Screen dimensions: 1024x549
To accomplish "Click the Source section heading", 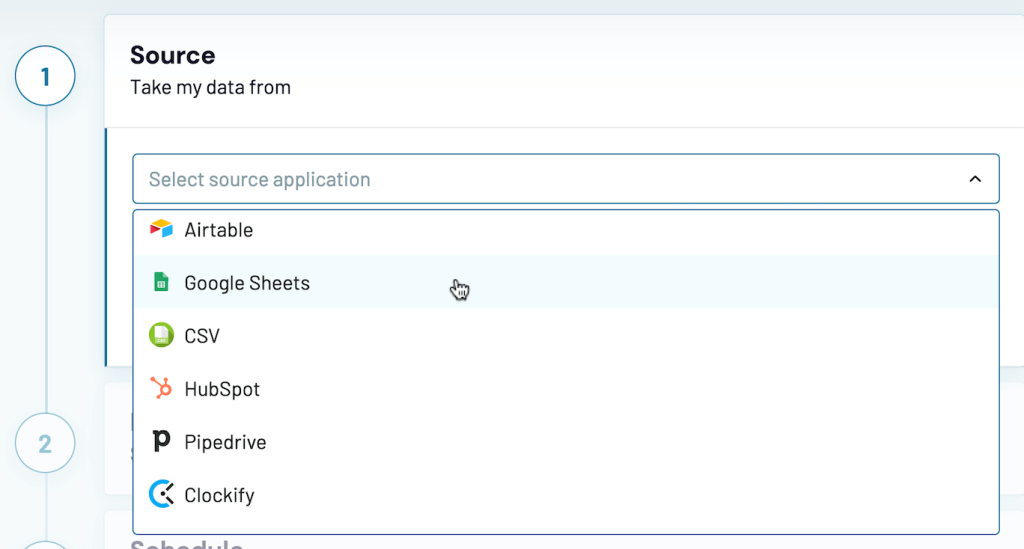I will [172, 55].
